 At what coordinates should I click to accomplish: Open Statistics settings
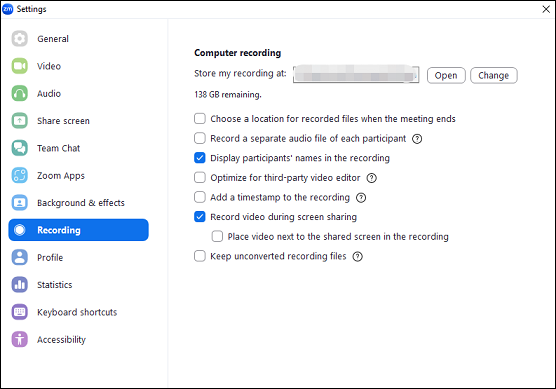[78, 284]
